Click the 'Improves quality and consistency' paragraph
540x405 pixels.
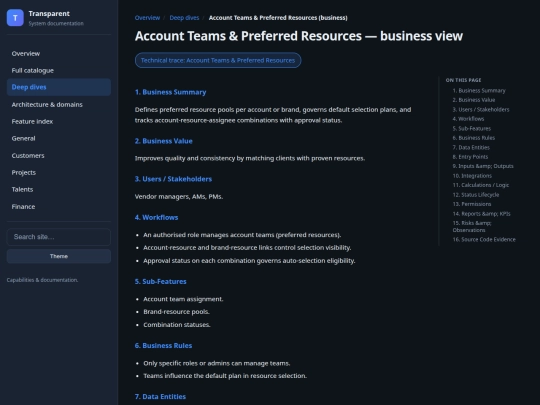tap(250, 158)
